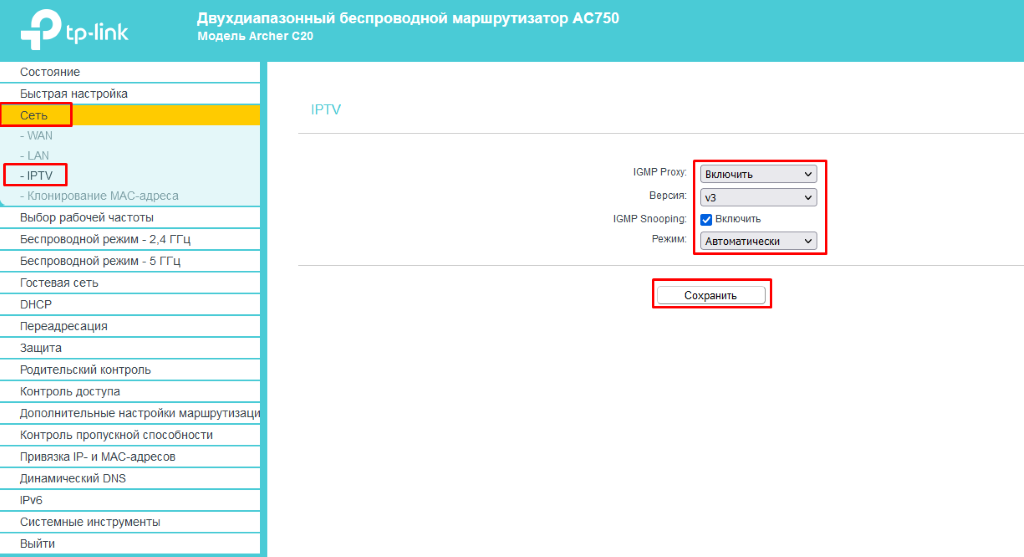Open the Состояние menu item
Screen dimensions: 1024x557
(x=130, y=72)
